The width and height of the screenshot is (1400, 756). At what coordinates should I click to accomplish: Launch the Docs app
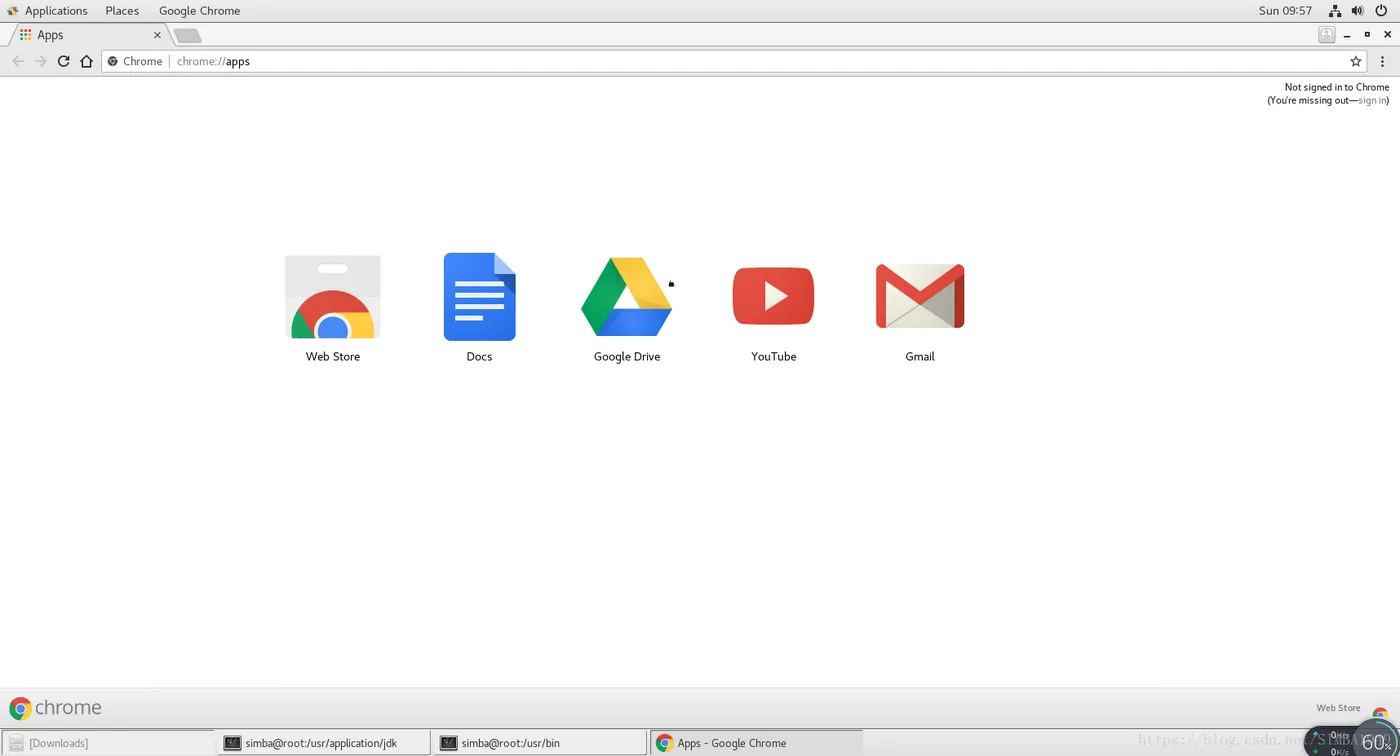pos(479,309)
